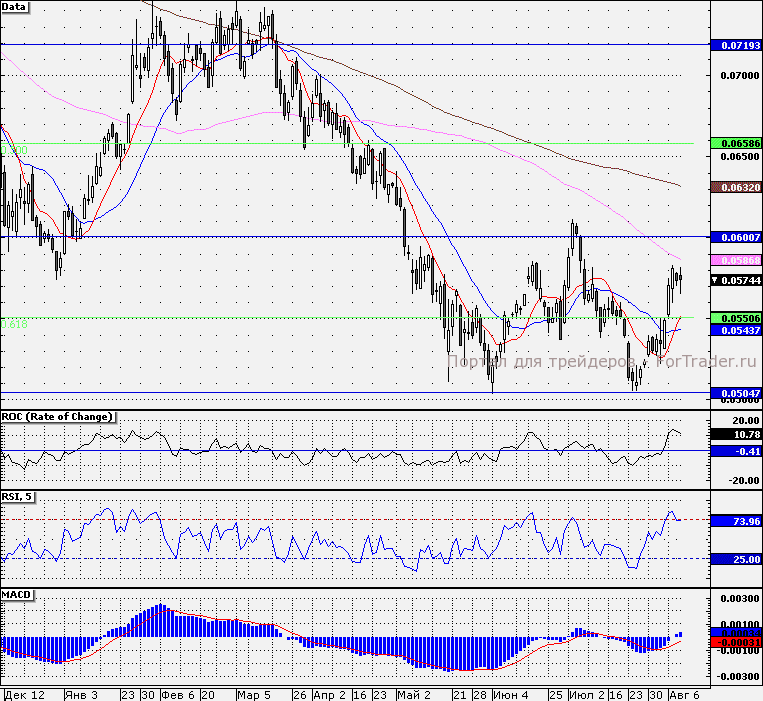The width and height of the screenshot is (763, 701).
Task: Click the pink 0.05868 moving average tag
Action: click(x=737, y=260)
